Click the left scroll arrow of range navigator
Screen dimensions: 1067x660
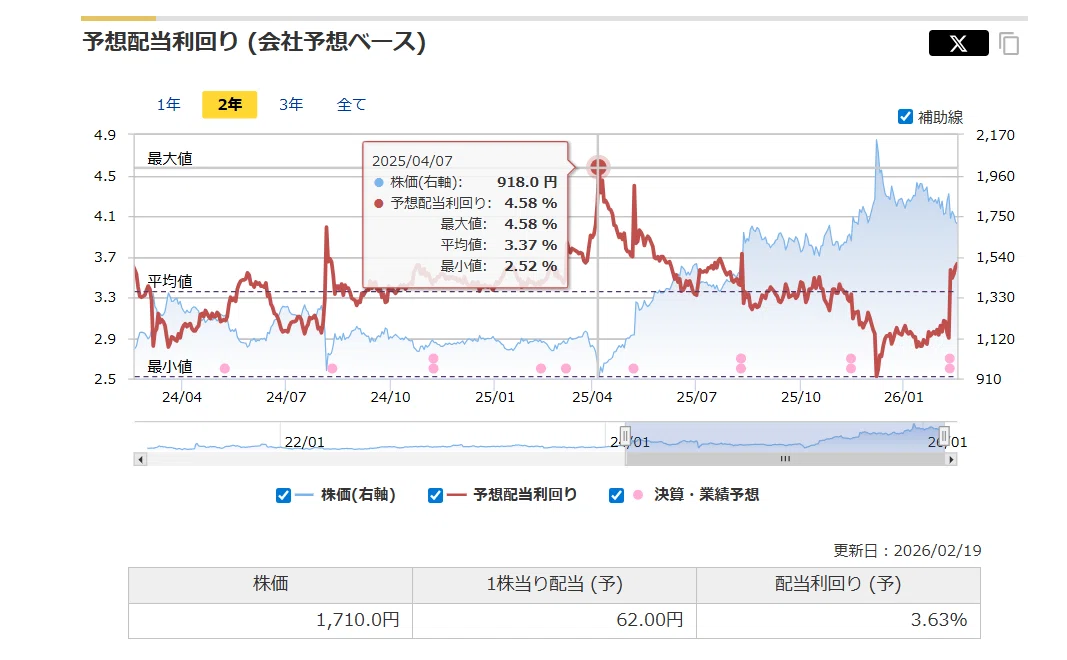click(140, 460)
